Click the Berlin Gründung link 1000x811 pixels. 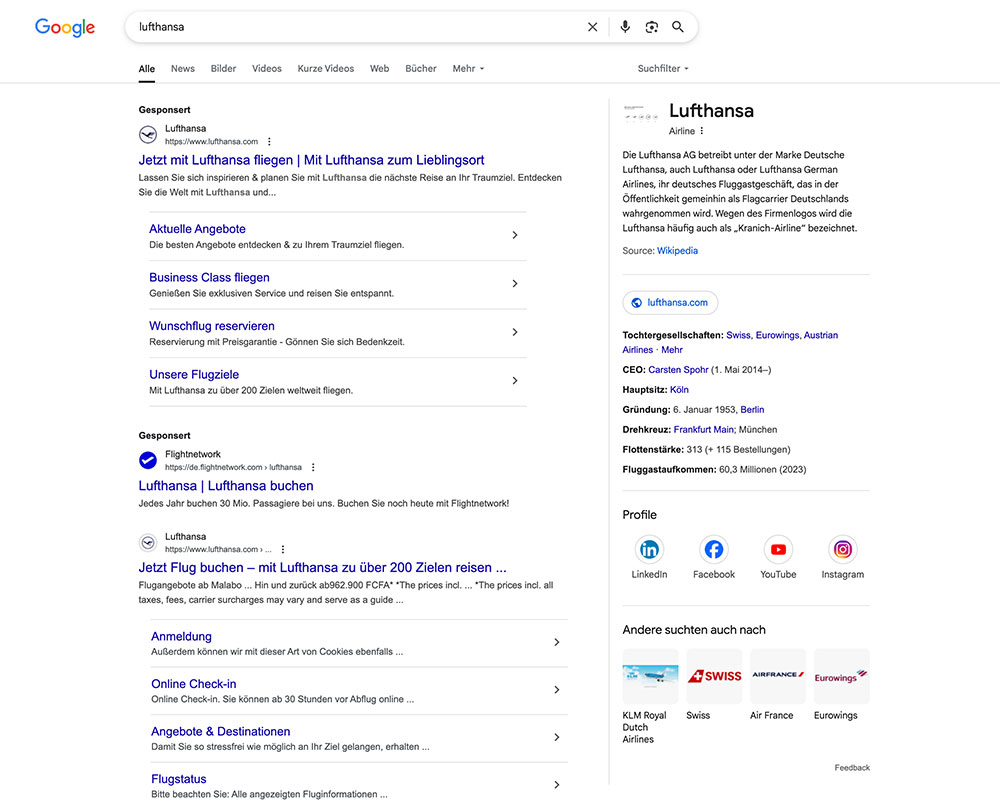(x=752, y=409)
